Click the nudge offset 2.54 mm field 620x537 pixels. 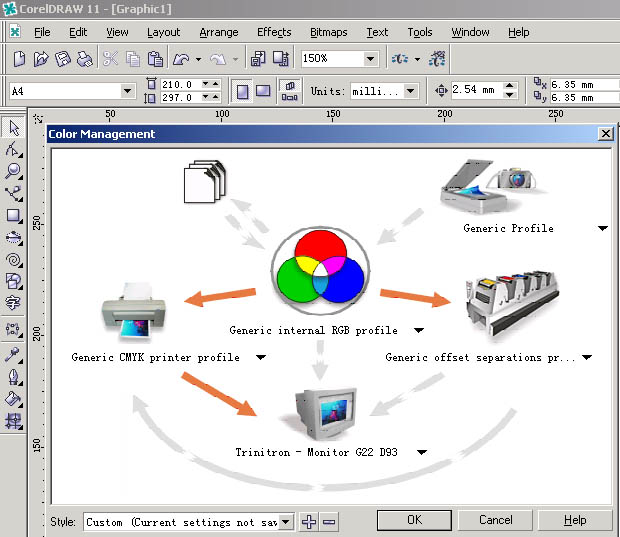pos(476,90)
